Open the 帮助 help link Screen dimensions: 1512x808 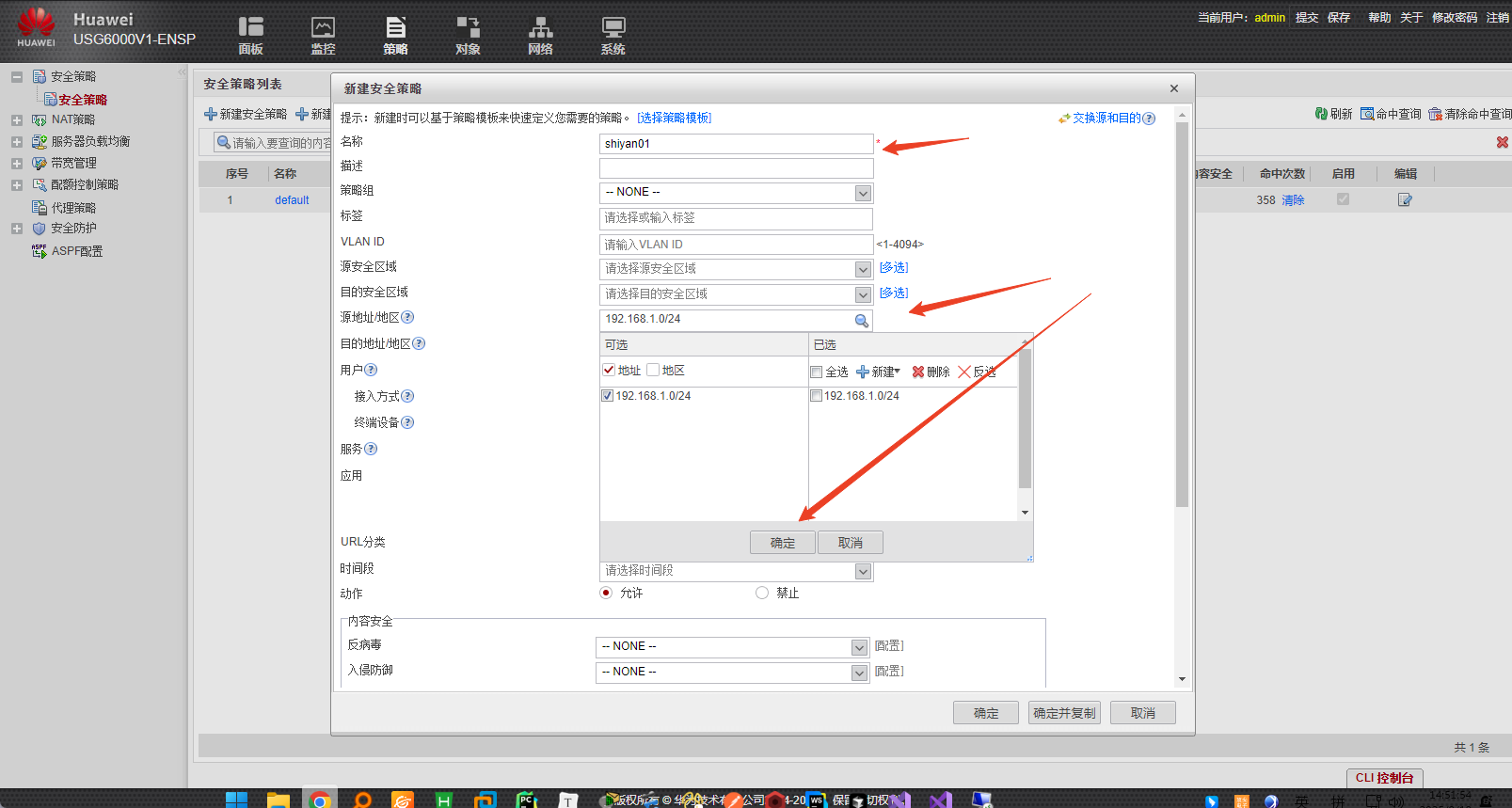click(1379, 18)
